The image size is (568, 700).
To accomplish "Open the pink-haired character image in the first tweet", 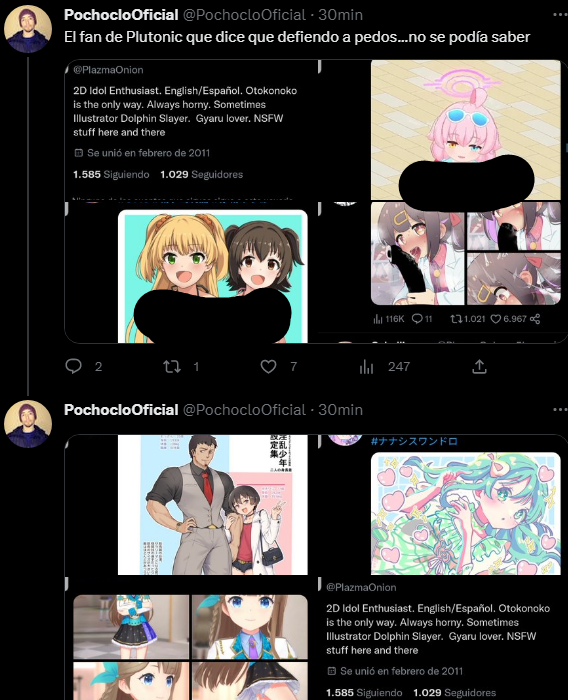I will point(465,130).
